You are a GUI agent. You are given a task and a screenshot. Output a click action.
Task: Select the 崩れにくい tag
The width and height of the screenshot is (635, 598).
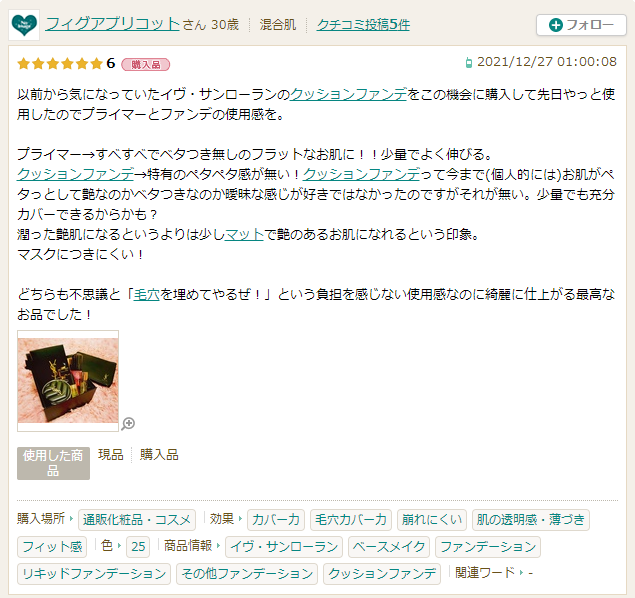[x=432, y=519]
